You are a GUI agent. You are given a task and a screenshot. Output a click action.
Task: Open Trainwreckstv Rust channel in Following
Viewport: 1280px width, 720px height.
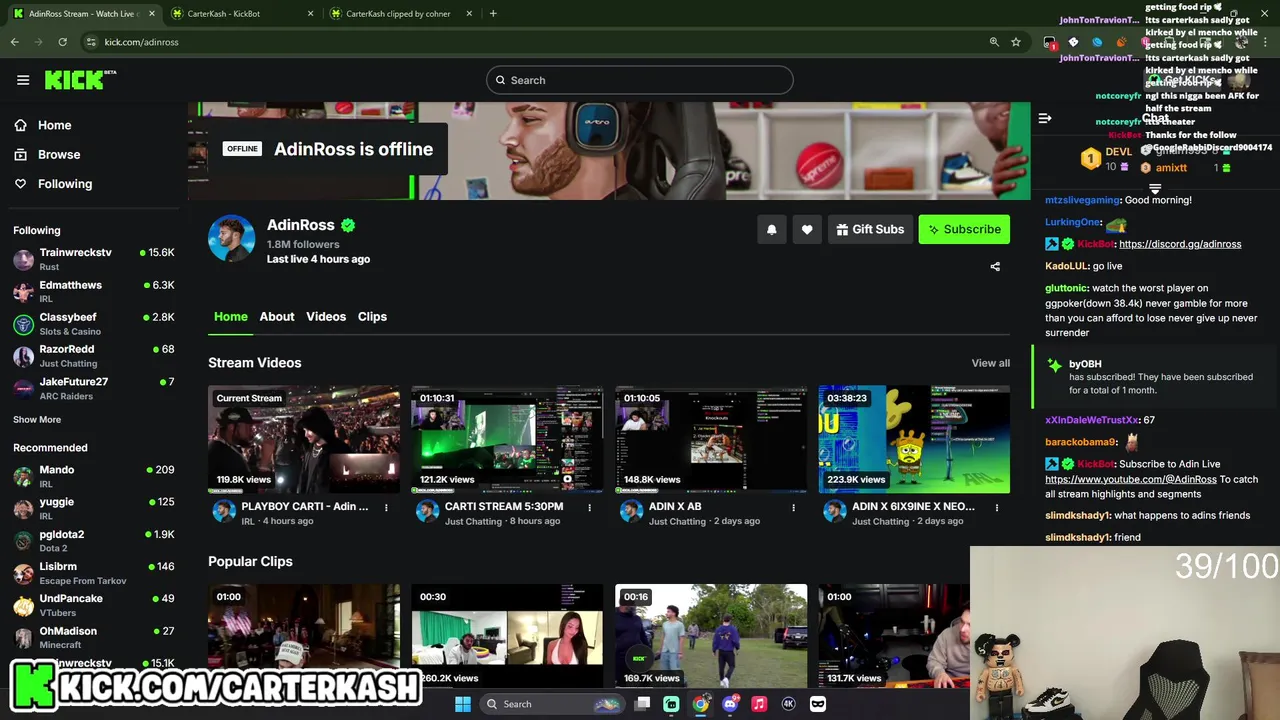[x=94, y=259]
